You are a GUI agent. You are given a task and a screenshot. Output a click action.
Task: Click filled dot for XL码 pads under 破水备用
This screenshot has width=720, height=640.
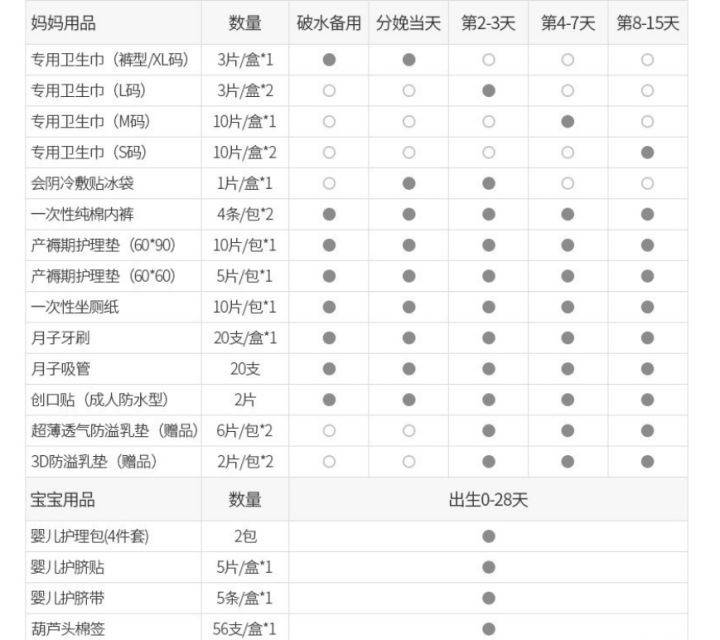[x=329, y=60]
